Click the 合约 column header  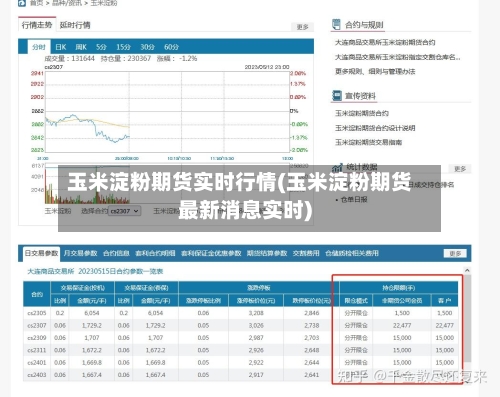click(x=37, y=294)
